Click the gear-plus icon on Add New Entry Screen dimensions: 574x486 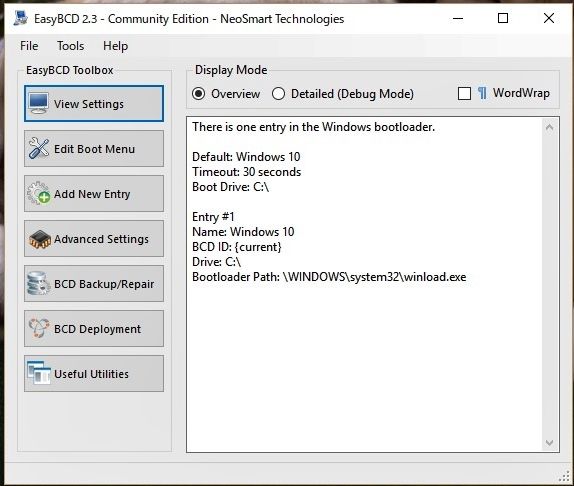[x=39, y=193]
